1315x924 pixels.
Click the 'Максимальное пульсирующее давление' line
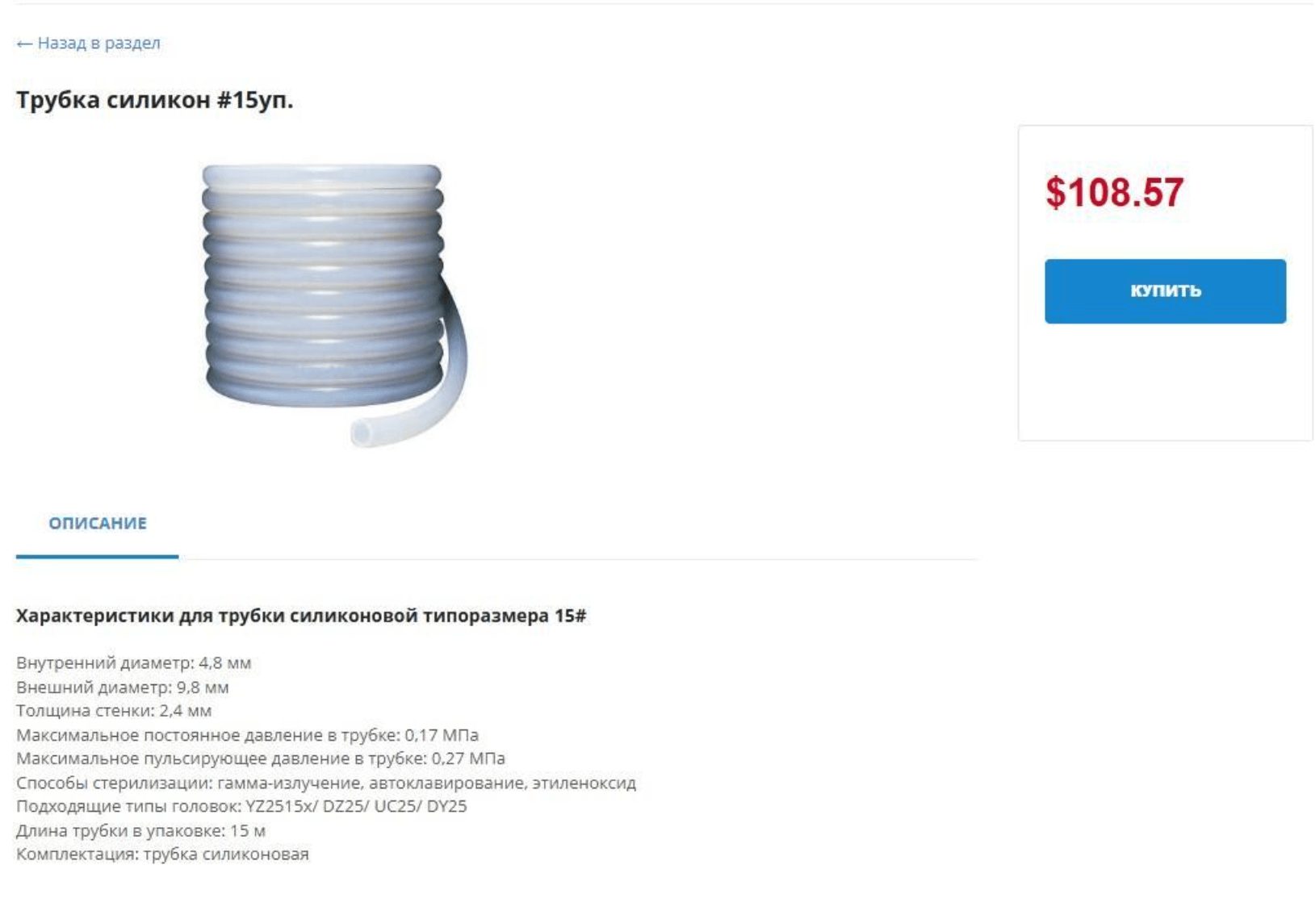(x=260, y=759)
